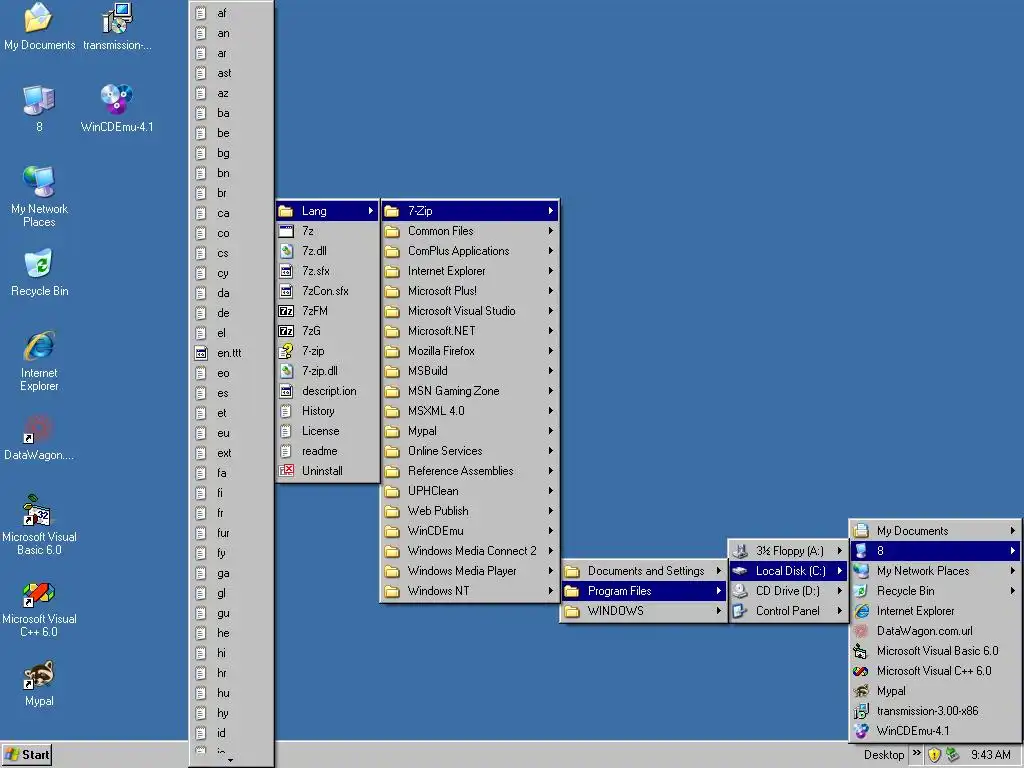Open the 'af' language file
This screenshot has width=1024, height=768.
pyautogui.click(x=232, y=13)
